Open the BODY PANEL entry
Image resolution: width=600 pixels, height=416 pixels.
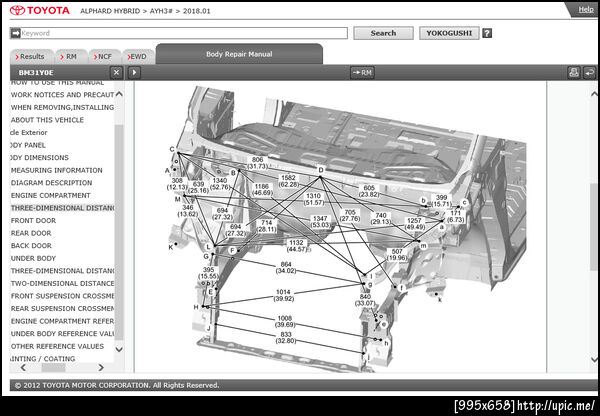(x=28, y=145)
